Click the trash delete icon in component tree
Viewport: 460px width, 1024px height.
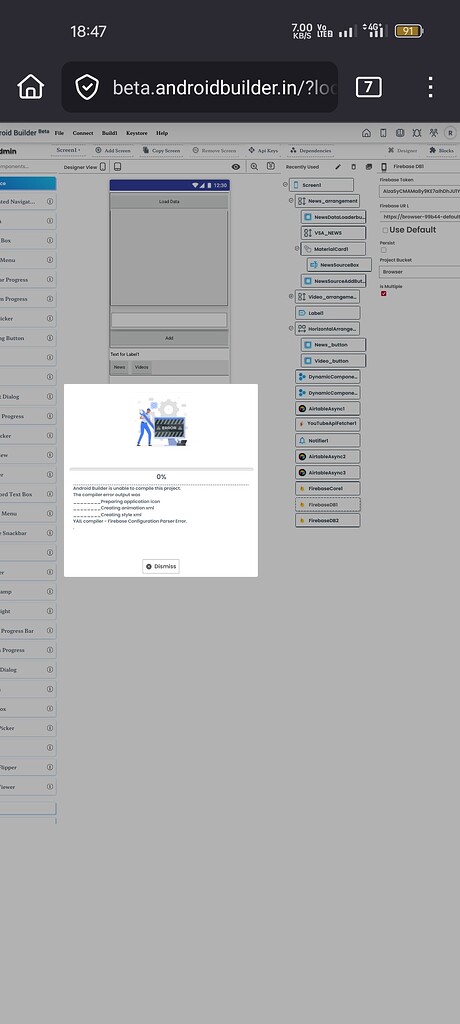point(353,167)
